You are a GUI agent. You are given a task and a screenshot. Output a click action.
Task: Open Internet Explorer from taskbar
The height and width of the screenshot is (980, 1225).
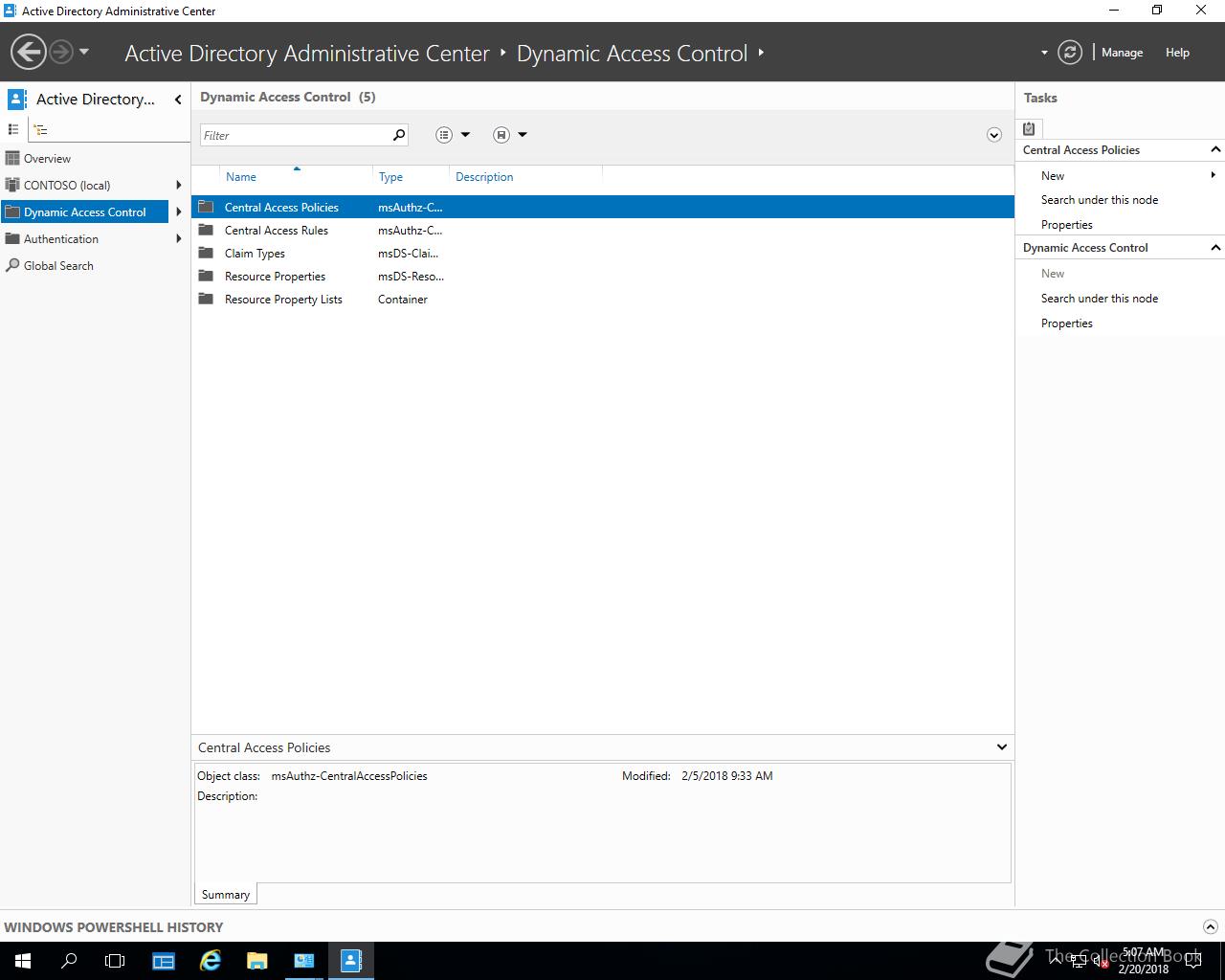pos(210,961)
